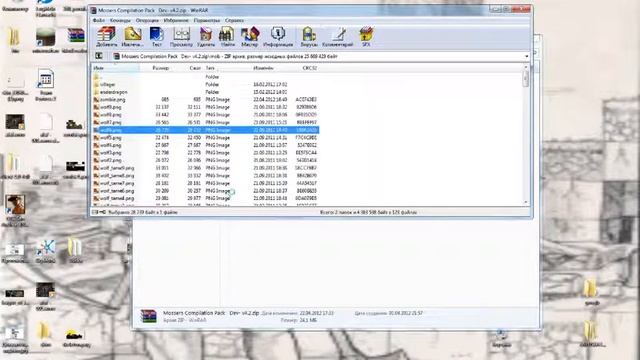Select wolf9.png in the file list

tap(205, 107)
